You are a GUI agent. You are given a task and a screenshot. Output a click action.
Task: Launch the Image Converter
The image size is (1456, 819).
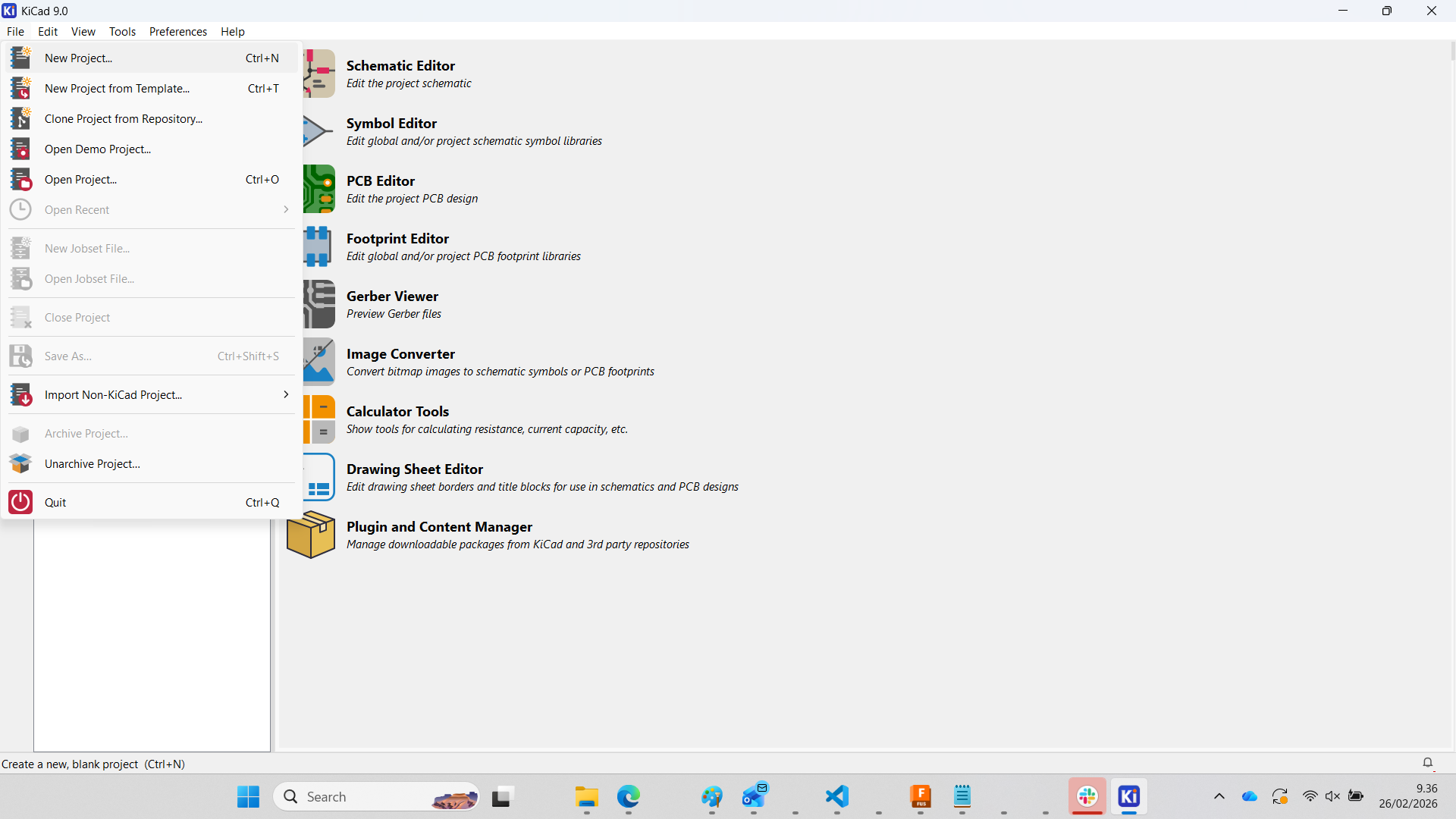pyautogui.click(x=400, y=362)
